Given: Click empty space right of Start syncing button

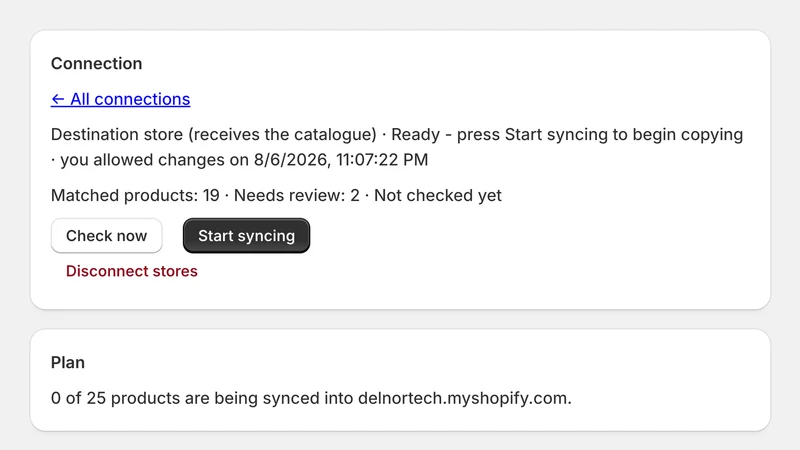Looking at the screenshot, I should [510, 236].
